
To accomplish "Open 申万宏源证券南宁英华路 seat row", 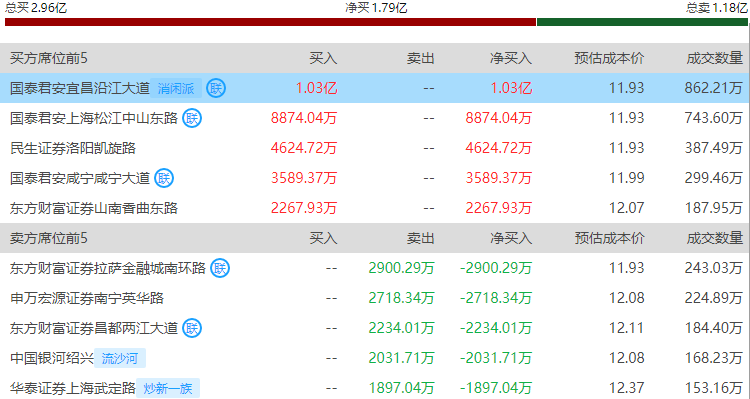I will click(x=375, y=298).
